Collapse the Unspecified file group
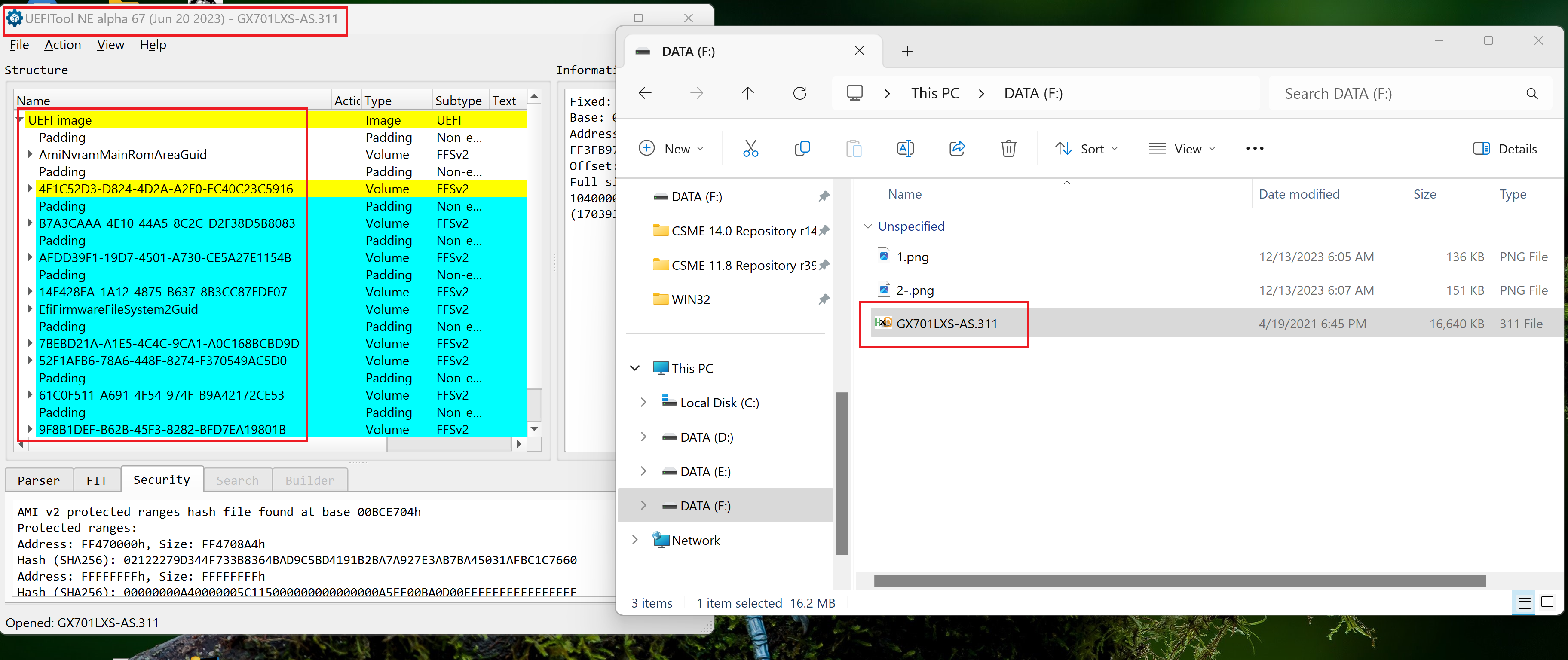This screenshot has width=1568, height=660. tap(867, 226)
